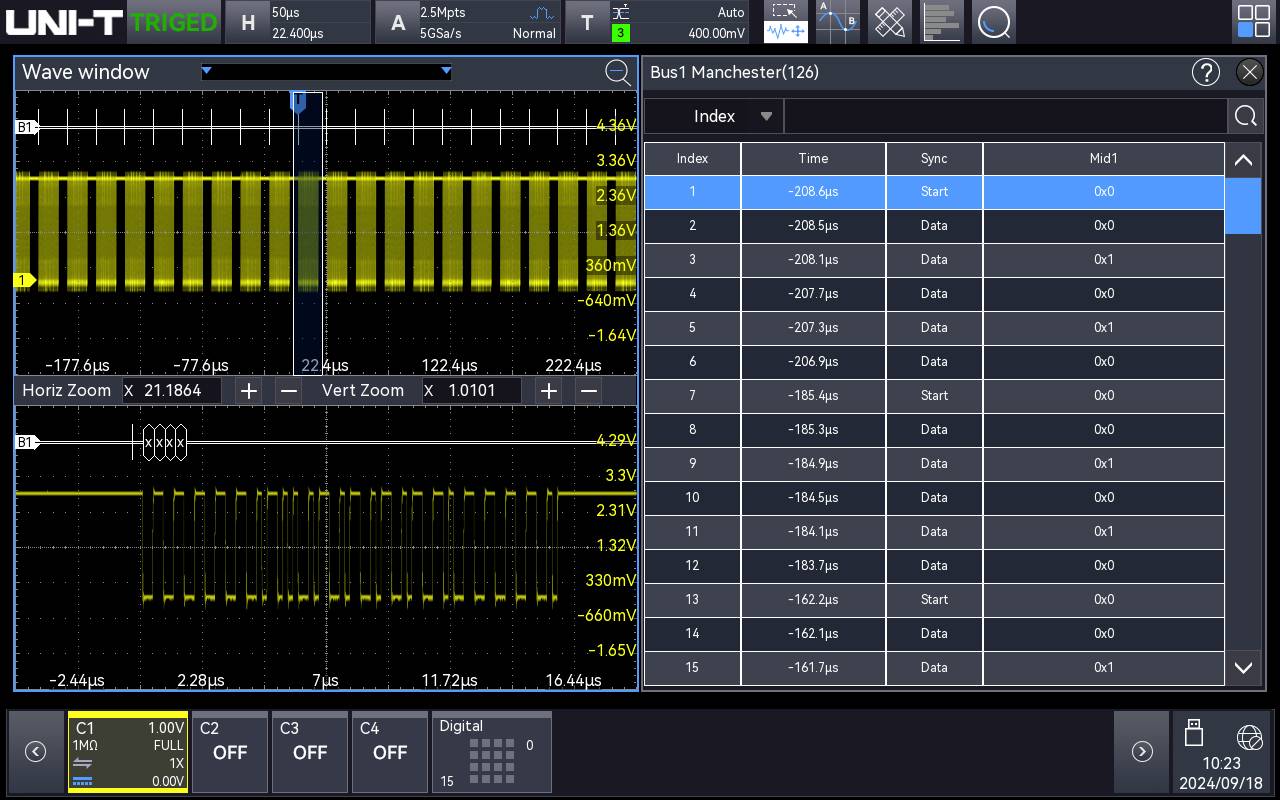Open the A/B cursor measurement tool
This screenshot has width=1280, height=800.
(x=837, y=21)
